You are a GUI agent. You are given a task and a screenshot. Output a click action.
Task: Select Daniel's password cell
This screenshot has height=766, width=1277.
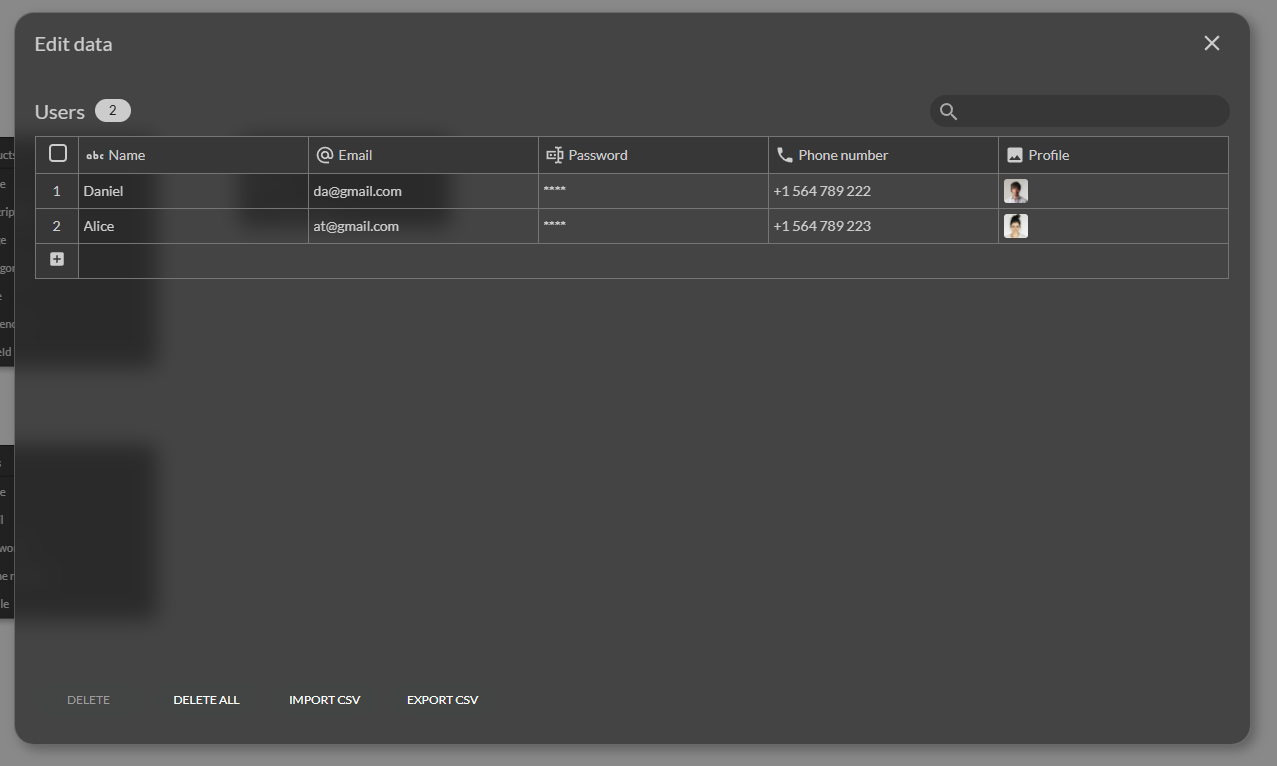pos(654,191)
